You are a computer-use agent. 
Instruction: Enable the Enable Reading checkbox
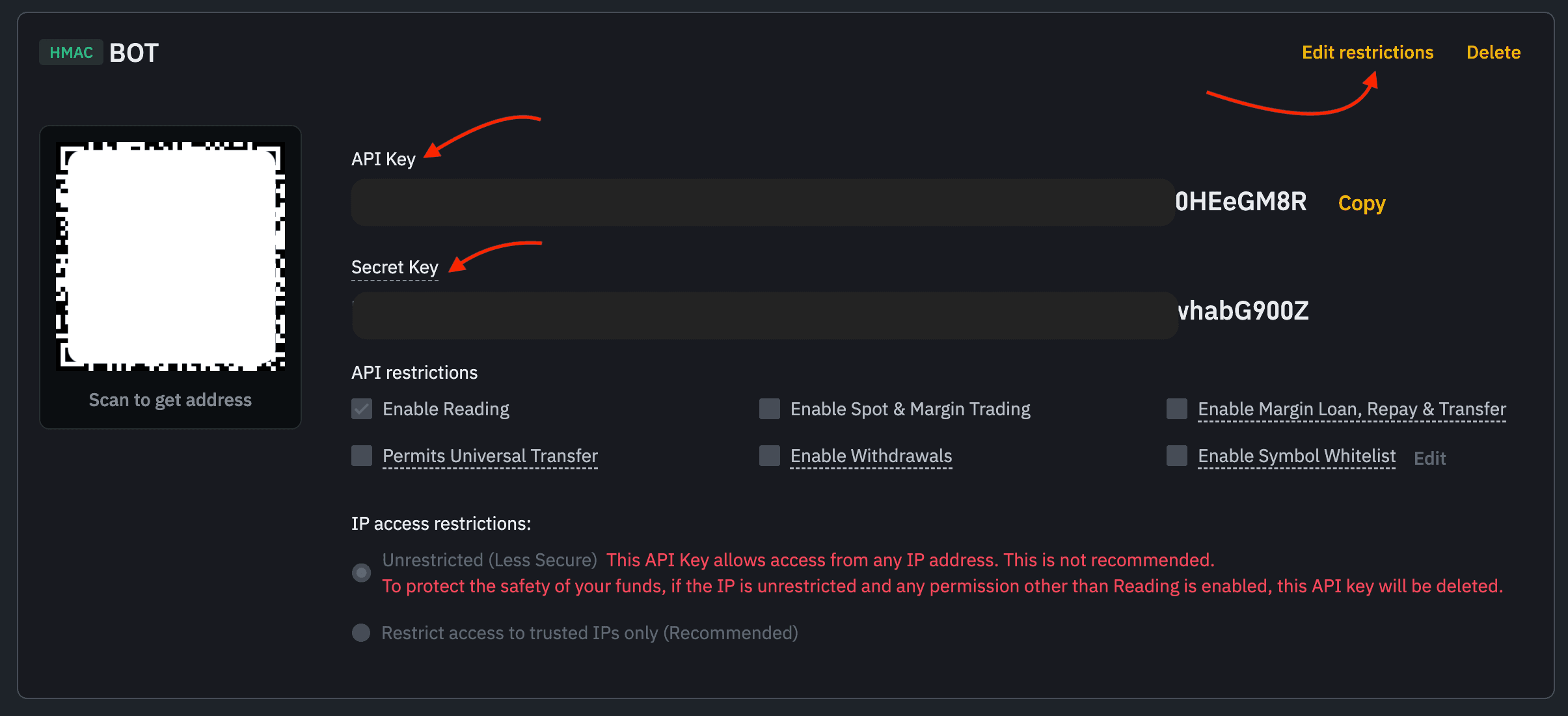click(x=362, y=408)
